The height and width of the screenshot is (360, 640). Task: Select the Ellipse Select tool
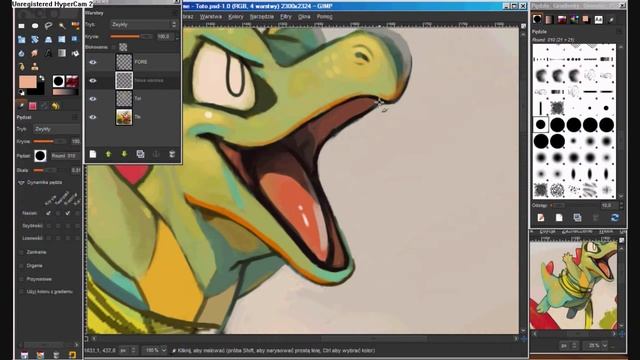coord(35,26)
